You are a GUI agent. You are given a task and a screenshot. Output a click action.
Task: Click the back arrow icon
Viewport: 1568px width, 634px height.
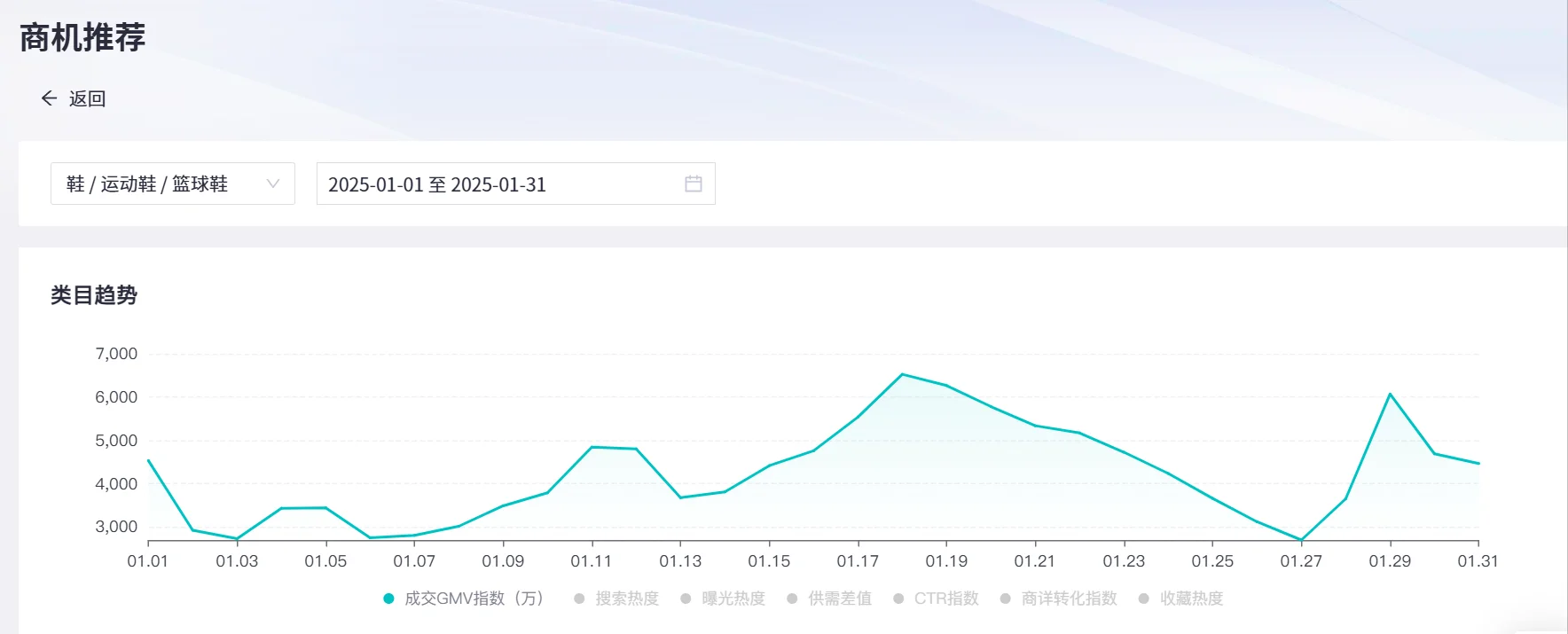(49, 98)
